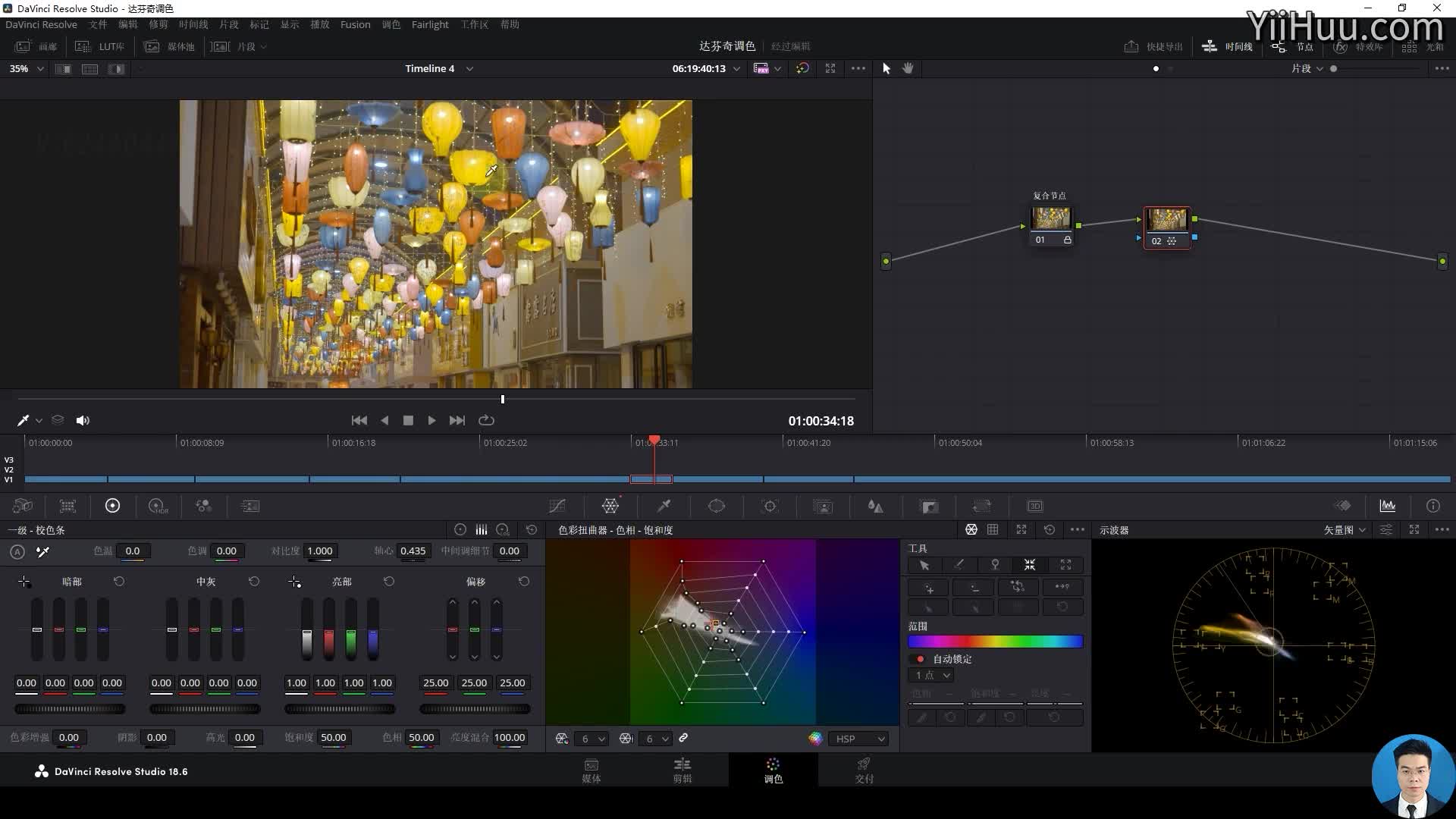
Task: Select node 02 thumbnail in node graph
Action: pos(1166,221)
